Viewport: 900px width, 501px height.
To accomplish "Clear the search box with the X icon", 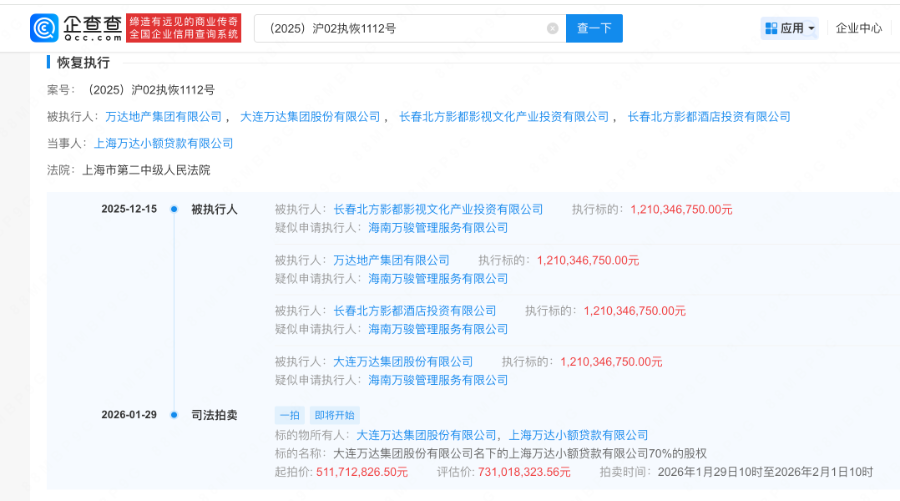I will tap(552, 29).
